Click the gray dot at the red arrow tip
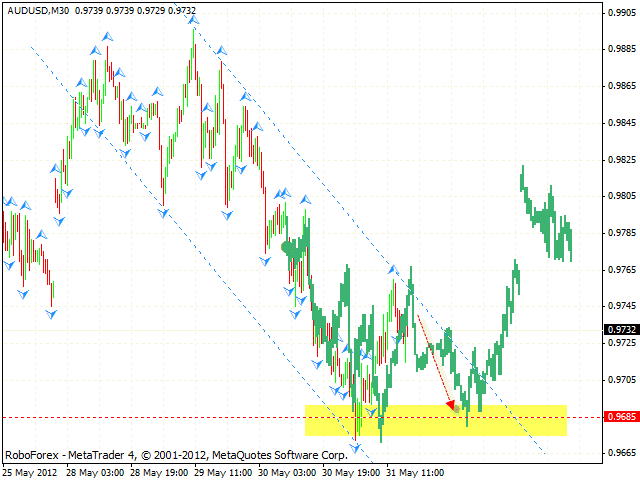This screenshot has width=640, height=480. click(x=457, y=407)
